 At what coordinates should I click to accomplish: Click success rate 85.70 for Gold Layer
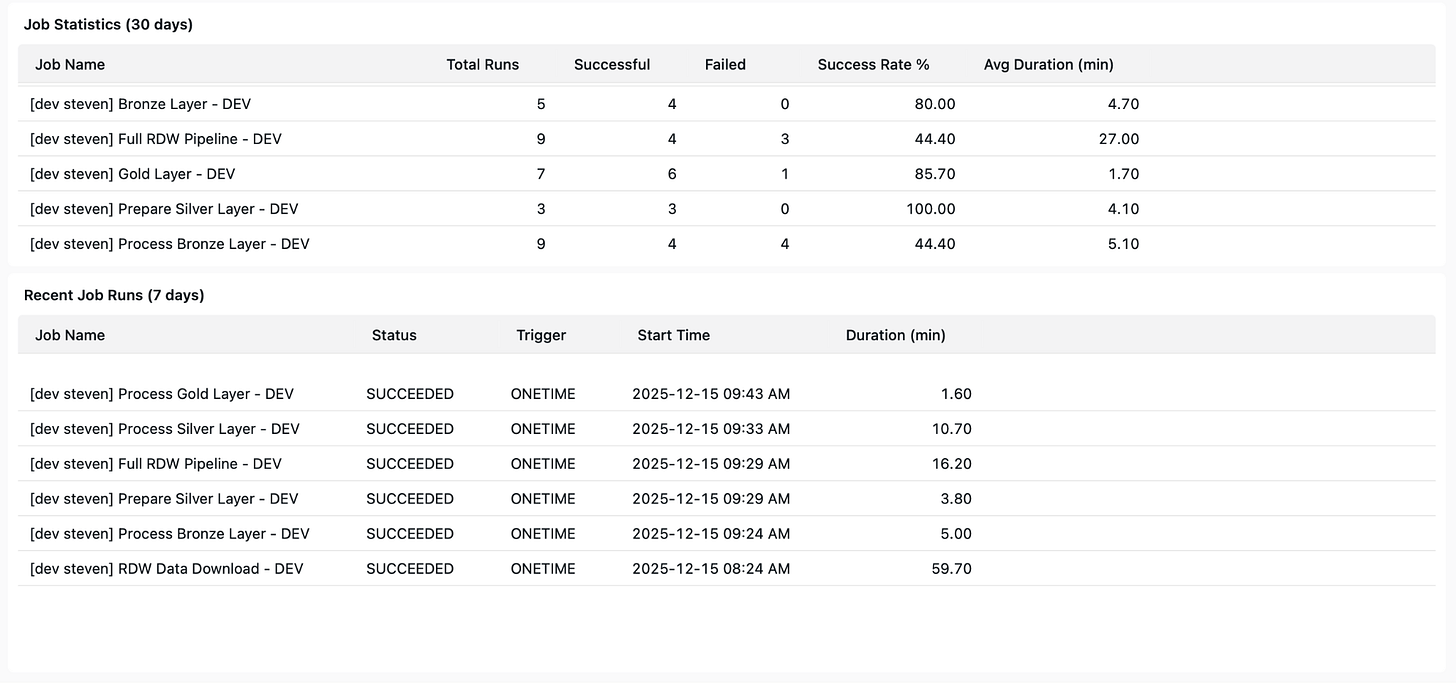point(934,174)
